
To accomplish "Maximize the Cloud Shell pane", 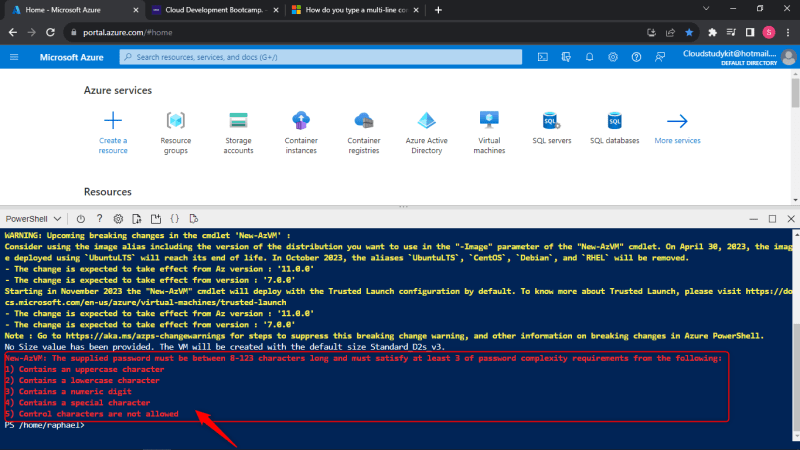I will 772,219.
